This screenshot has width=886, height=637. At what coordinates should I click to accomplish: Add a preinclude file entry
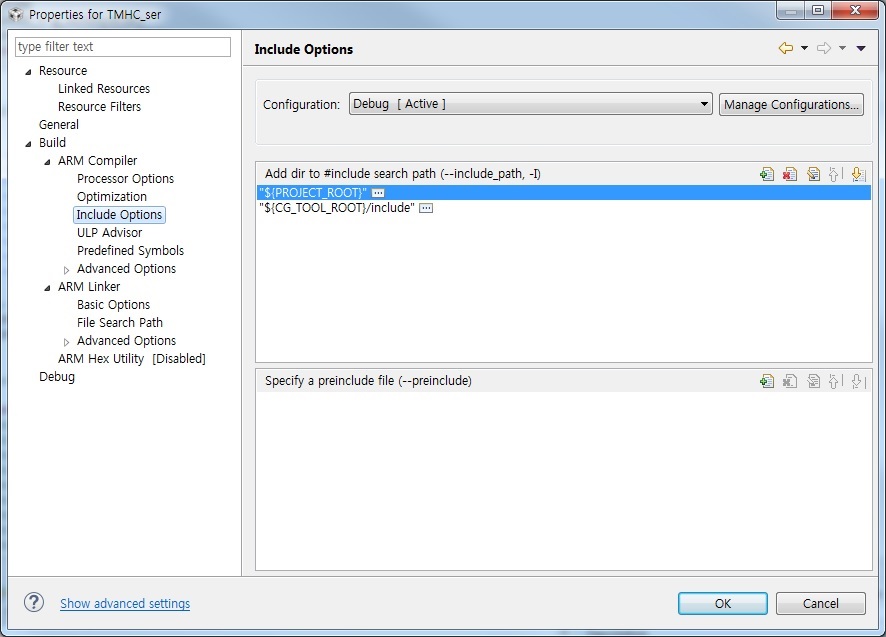pos(767,382)
